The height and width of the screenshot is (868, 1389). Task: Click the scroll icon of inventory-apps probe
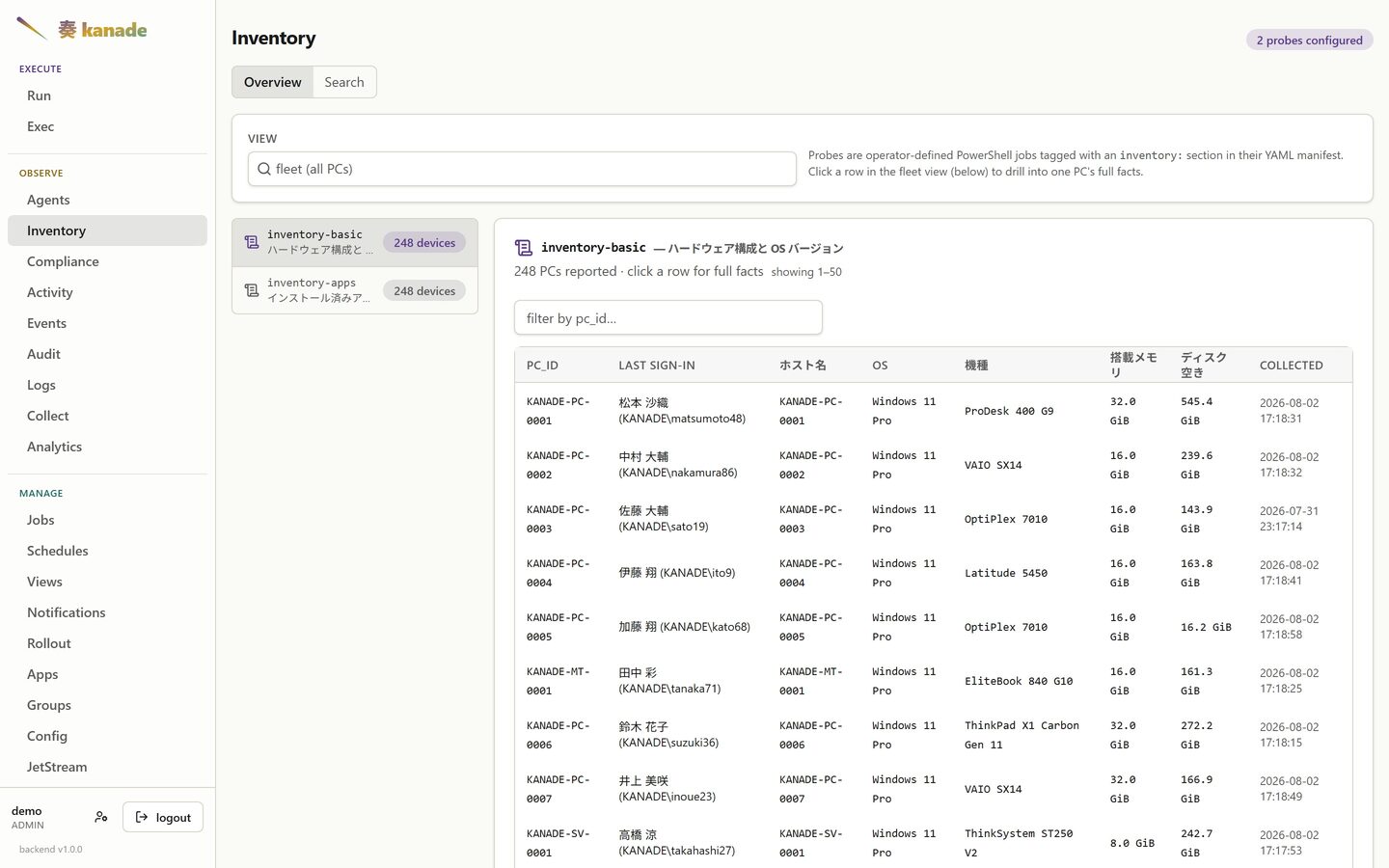tap(251, 290)
